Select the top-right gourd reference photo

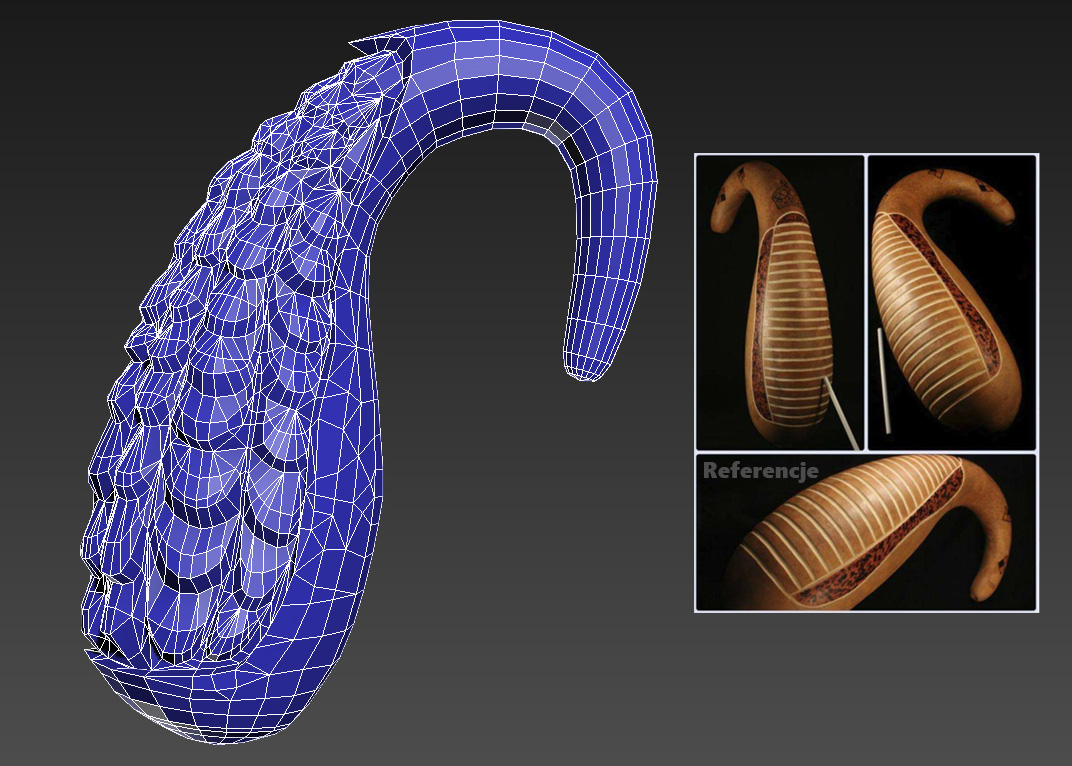pos(952,302)
